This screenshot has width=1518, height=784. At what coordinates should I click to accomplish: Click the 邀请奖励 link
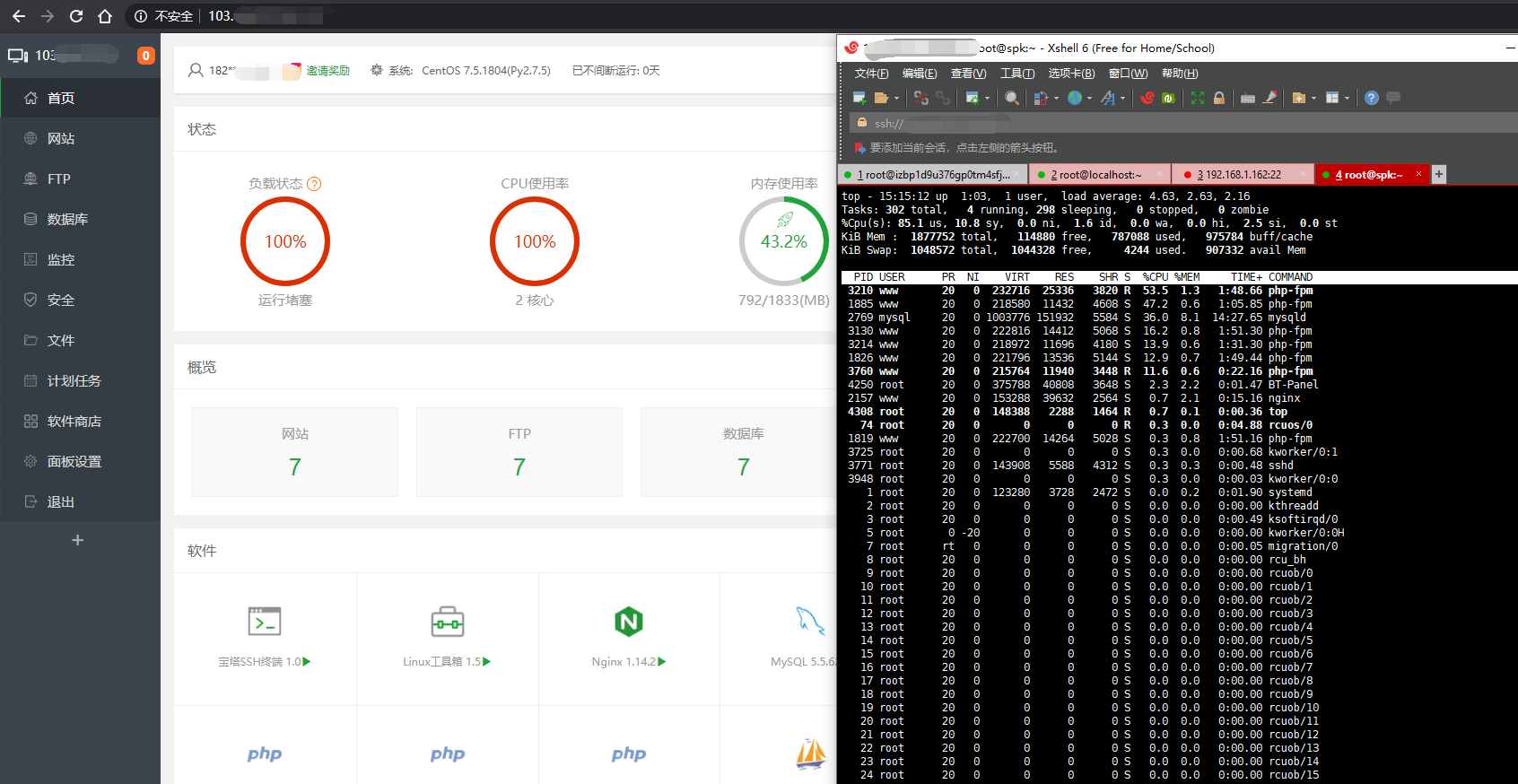click(x=327, y=71)
